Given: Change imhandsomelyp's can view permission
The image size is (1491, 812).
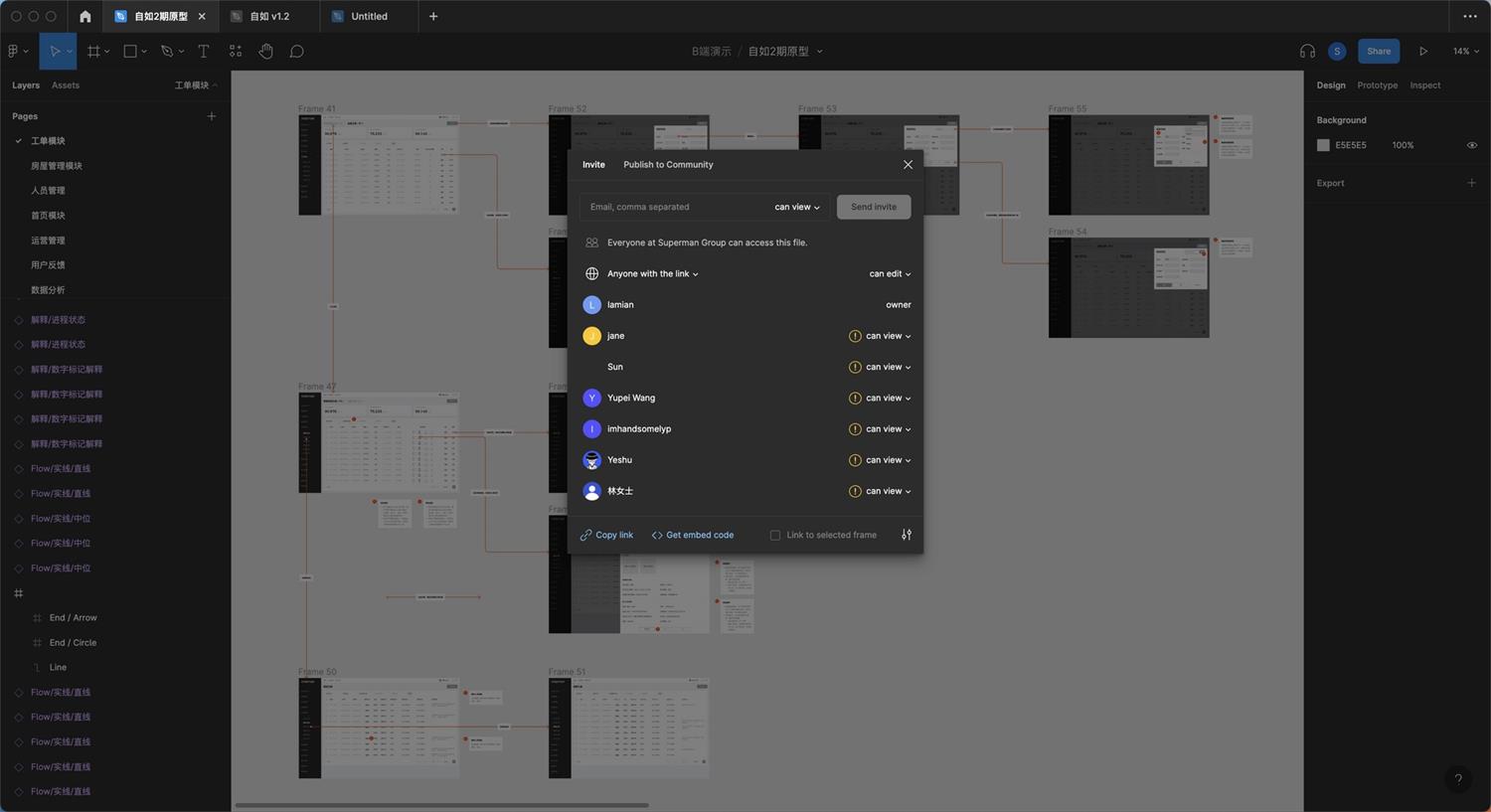Looking at the screenshot, I should pos(888,429).
